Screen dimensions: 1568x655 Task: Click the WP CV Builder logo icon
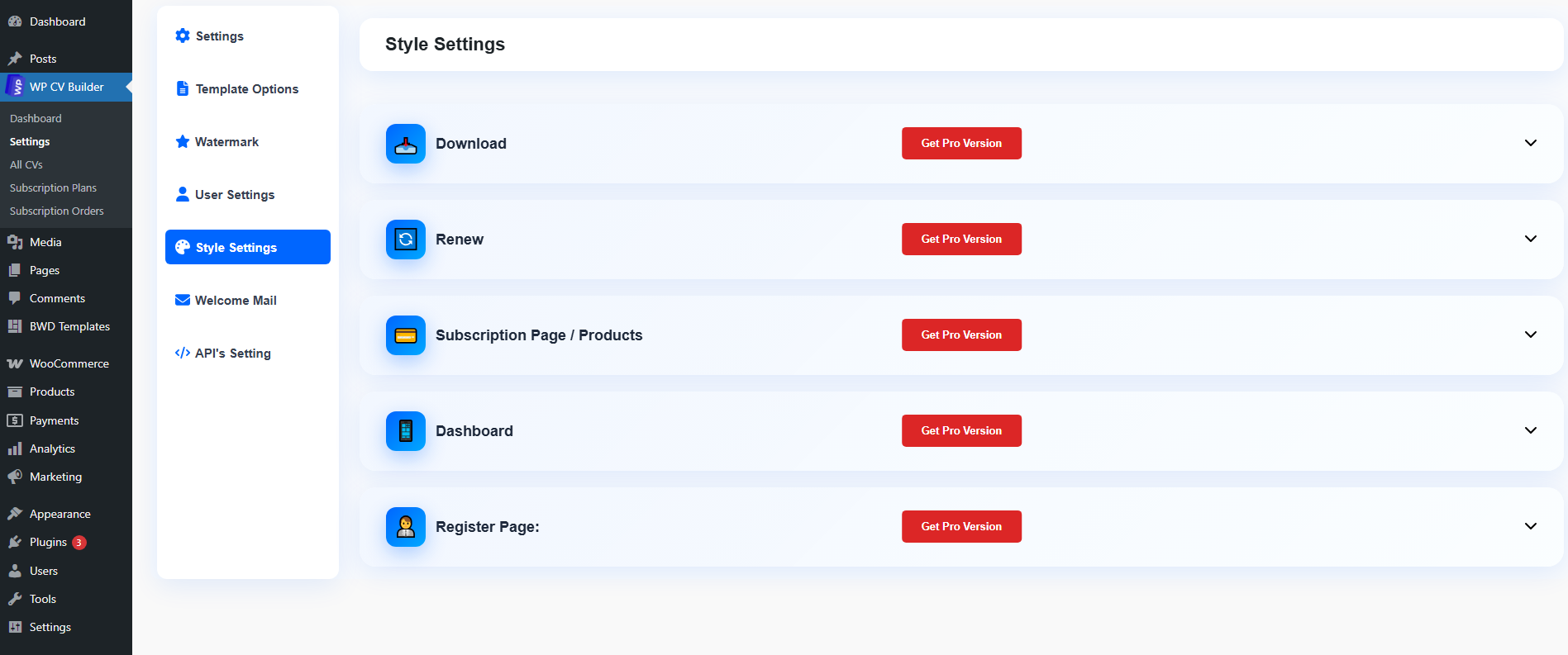click(x=15, y=86)
